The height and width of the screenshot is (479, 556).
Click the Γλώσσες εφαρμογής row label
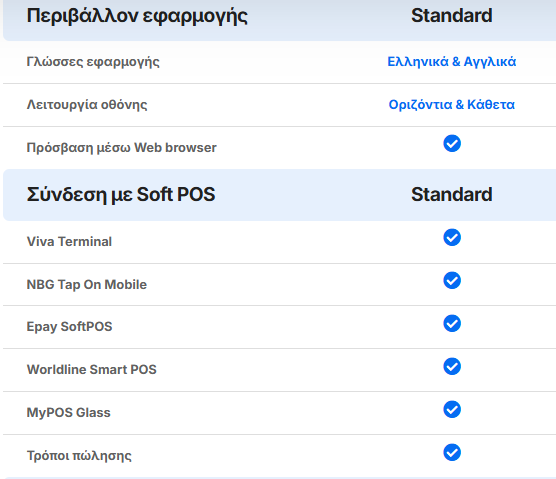click(x=93, y=62)
